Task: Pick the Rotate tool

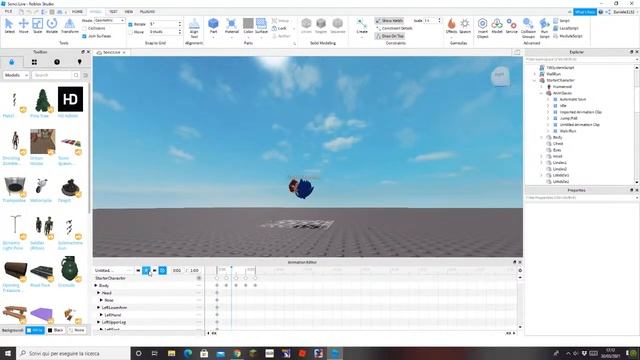Action: coord(52,26)
